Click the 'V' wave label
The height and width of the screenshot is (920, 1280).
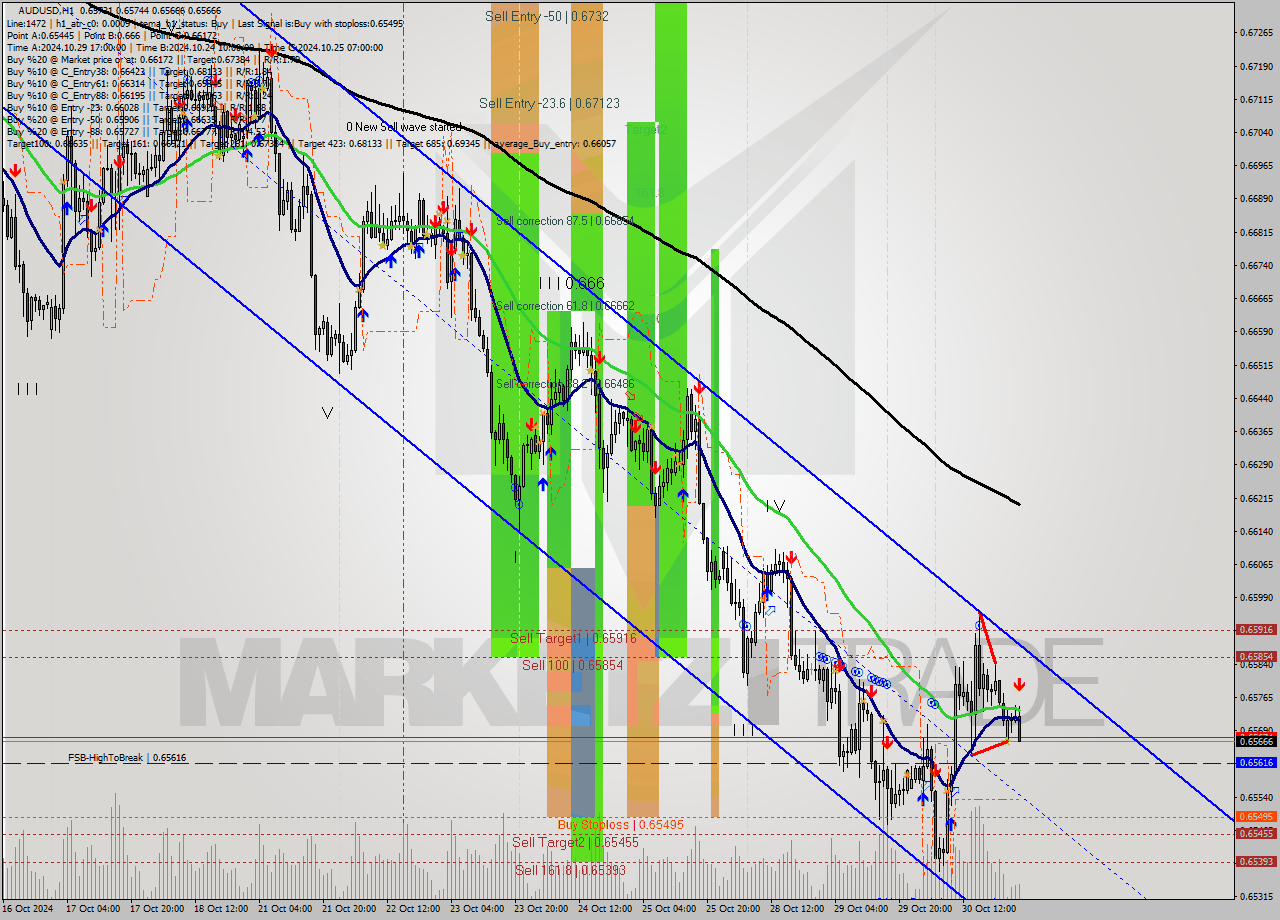(x=327, y=412)
